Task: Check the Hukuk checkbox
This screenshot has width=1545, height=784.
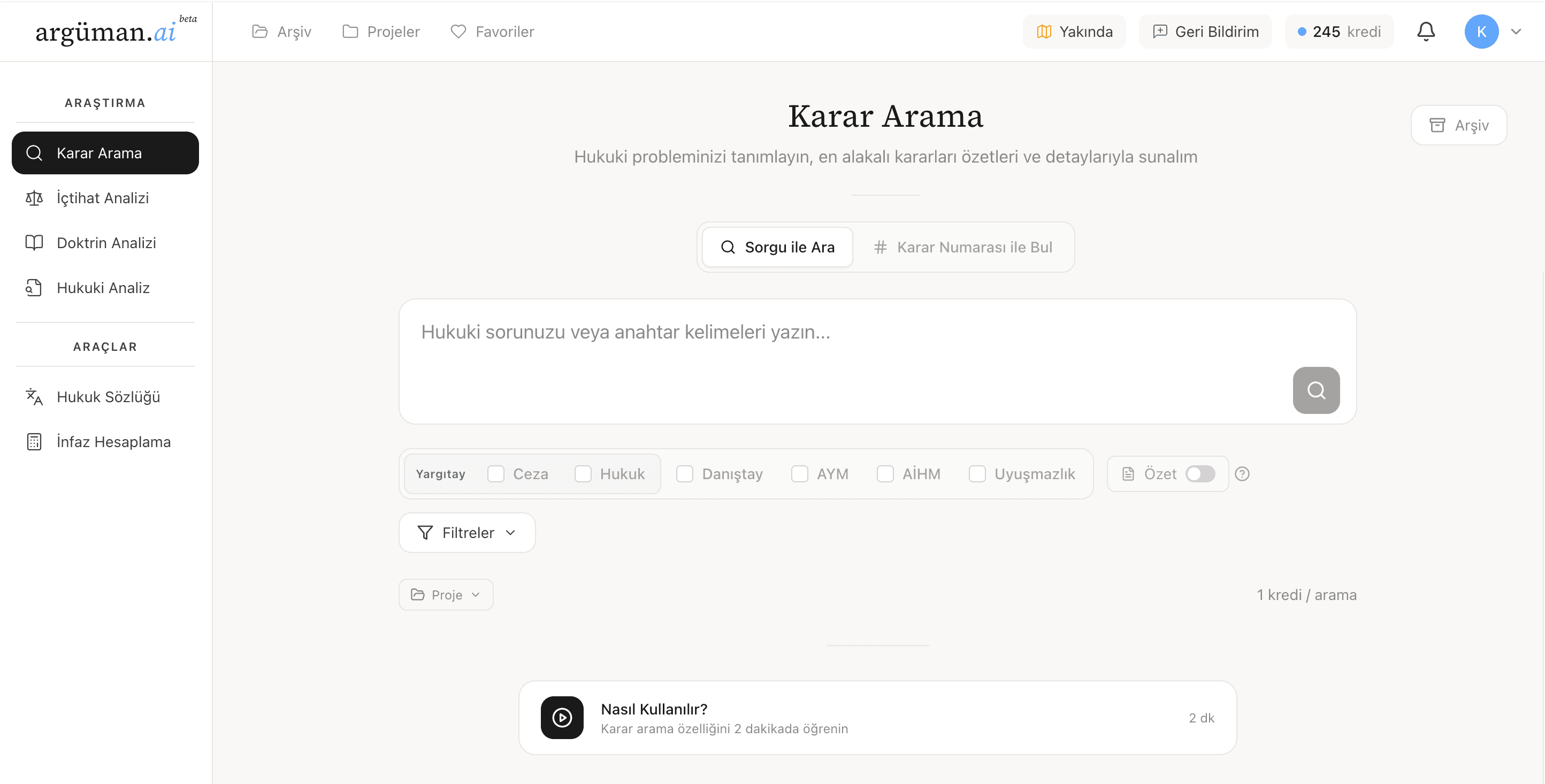Action: click(583, 474)
